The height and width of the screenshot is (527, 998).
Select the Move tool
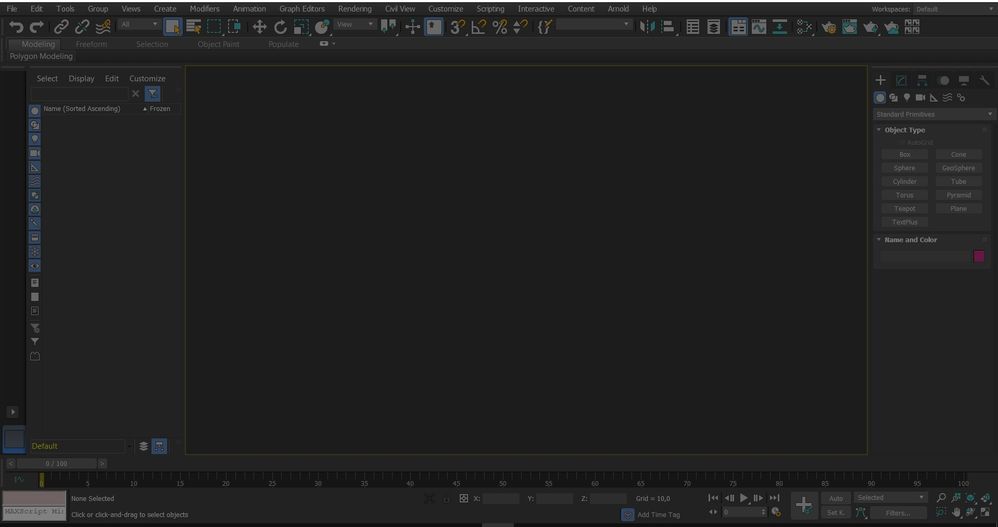pos(260,27)
